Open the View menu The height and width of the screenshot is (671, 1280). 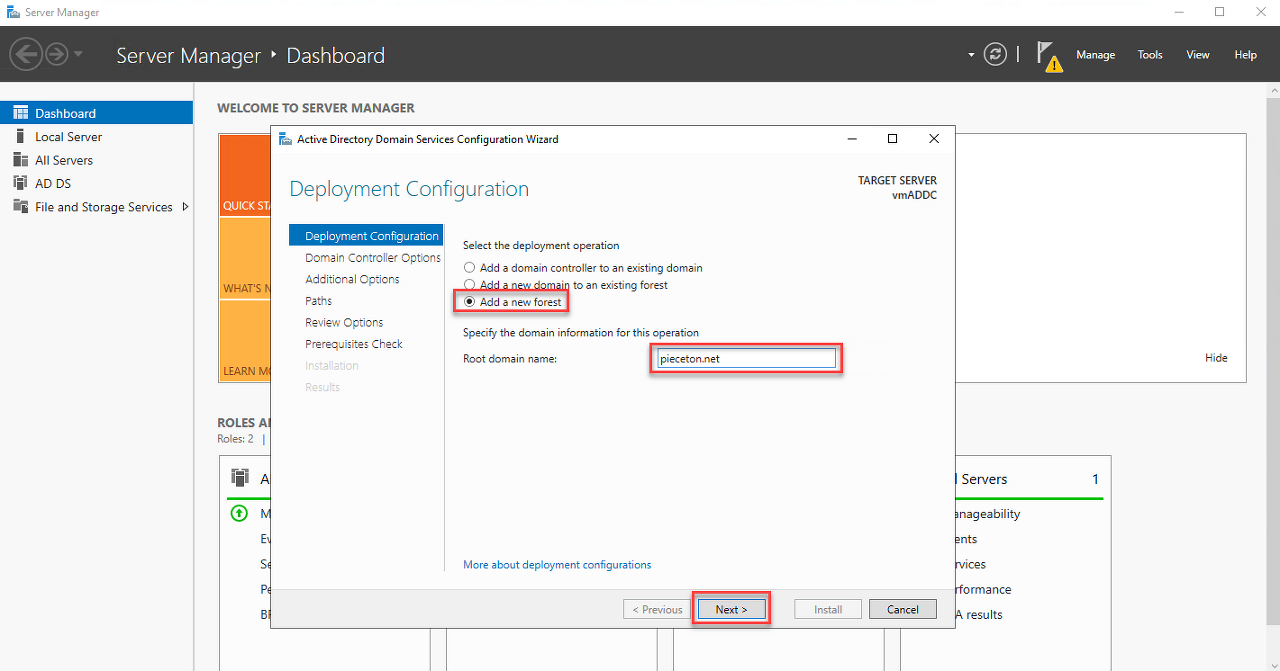1198,55
